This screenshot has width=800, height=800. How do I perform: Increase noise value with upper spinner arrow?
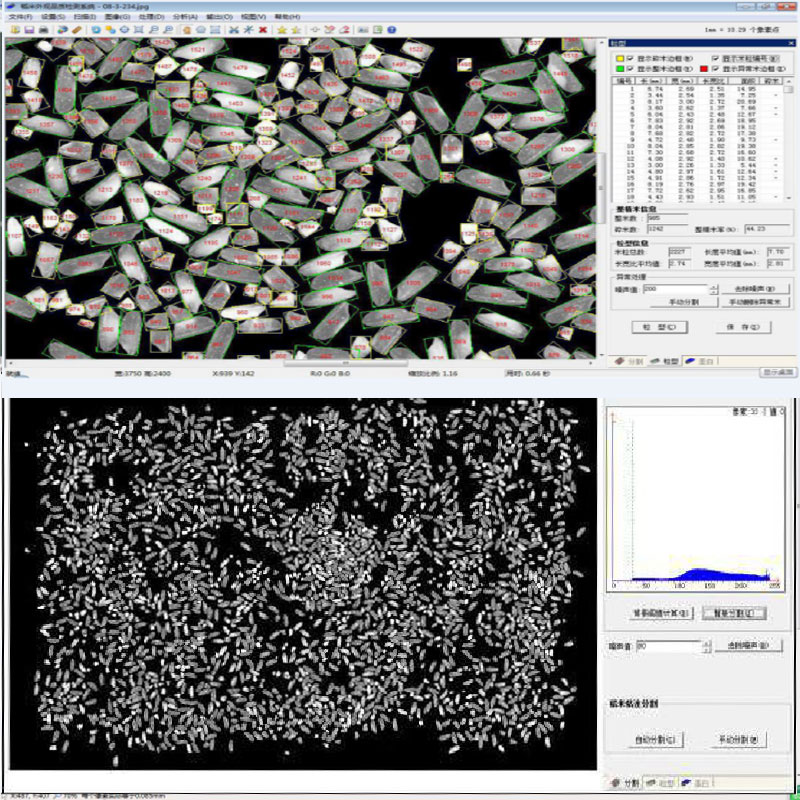click(x=713, y=285)
